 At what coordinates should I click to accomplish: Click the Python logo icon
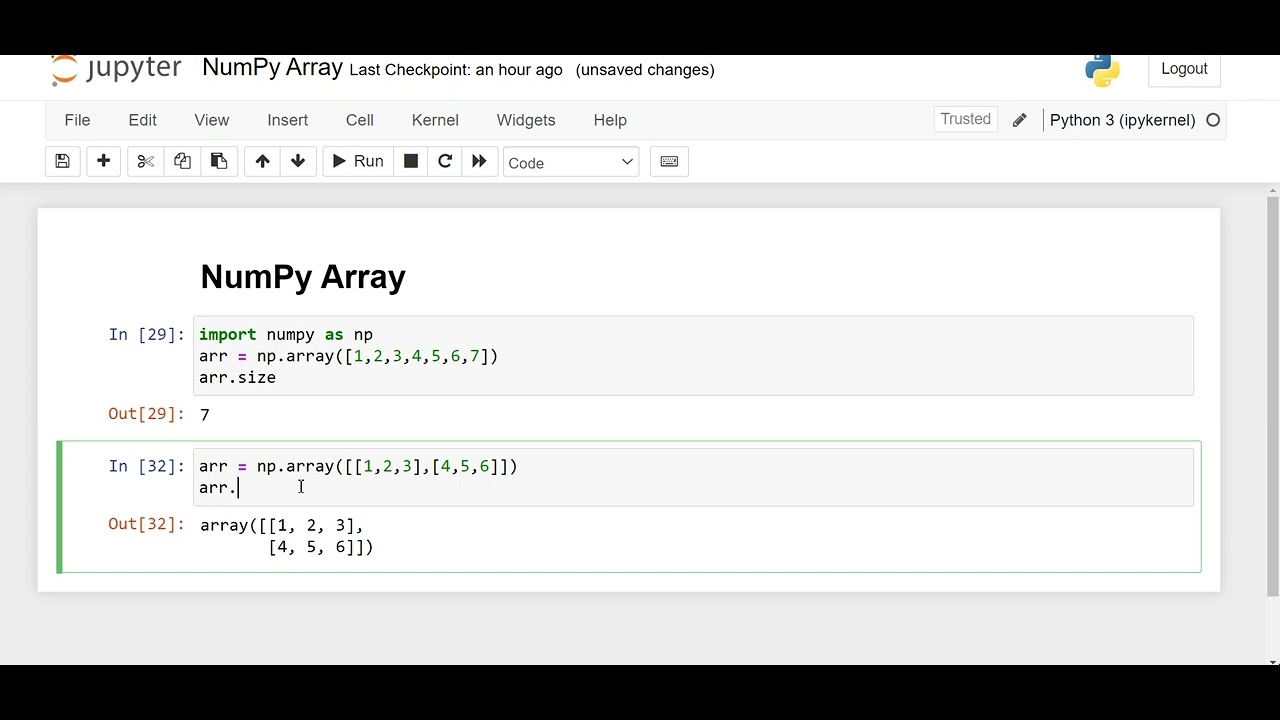pyautogui.click(x=1102, y=69)
